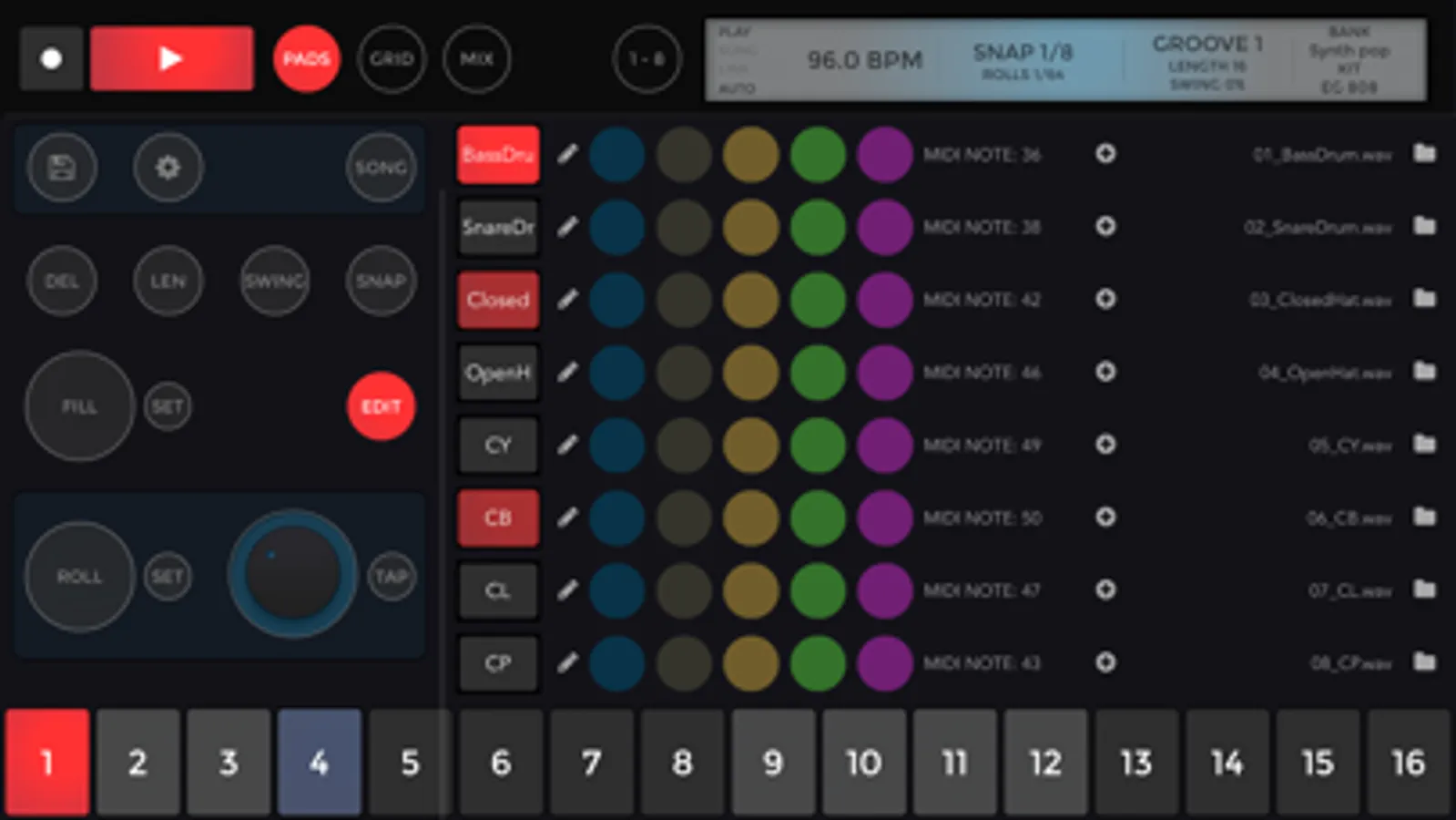Browse sample folder for 02_SnareDrum.wav

click(x=1425, y=226)
